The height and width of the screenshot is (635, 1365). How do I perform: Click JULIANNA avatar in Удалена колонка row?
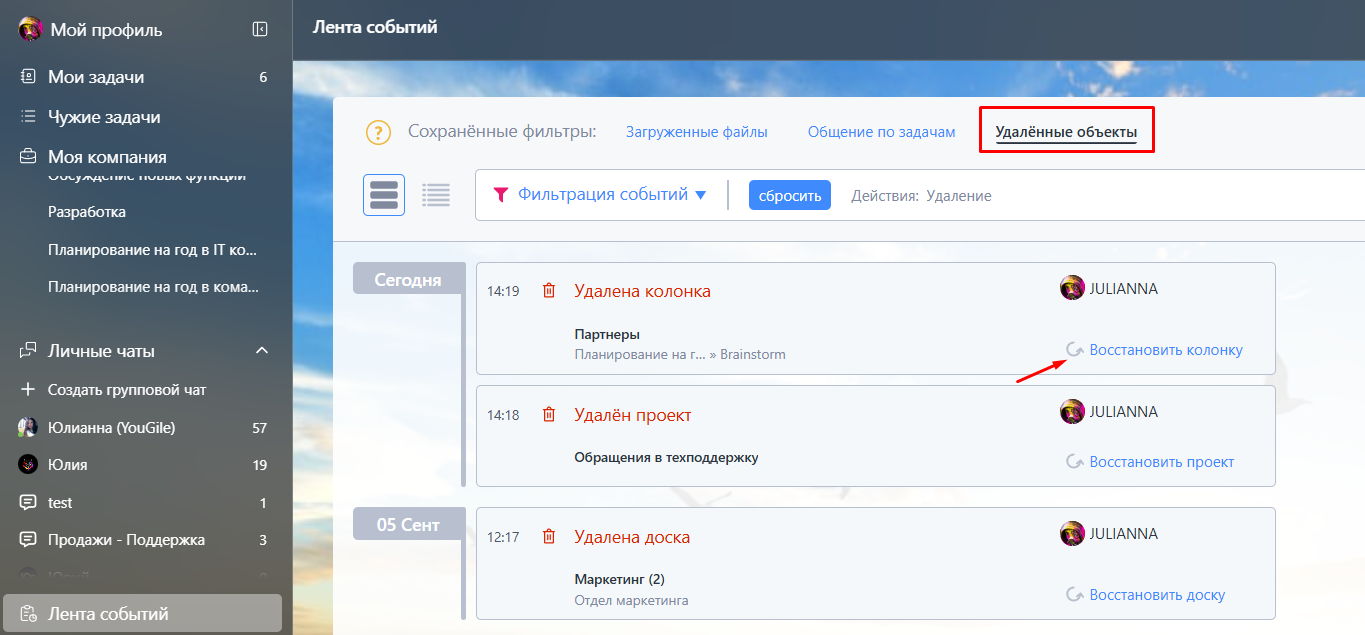[1072, 288]
